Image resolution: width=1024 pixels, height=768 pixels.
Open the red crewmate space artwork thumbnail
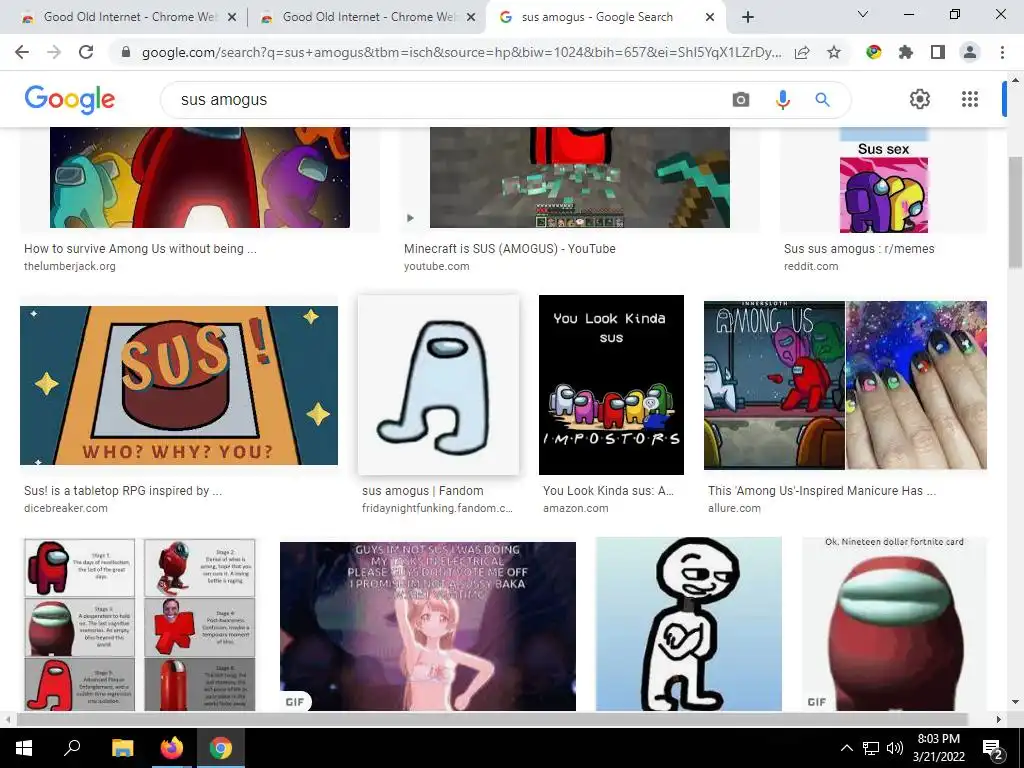pyautogui.click(x=200, y=178)
